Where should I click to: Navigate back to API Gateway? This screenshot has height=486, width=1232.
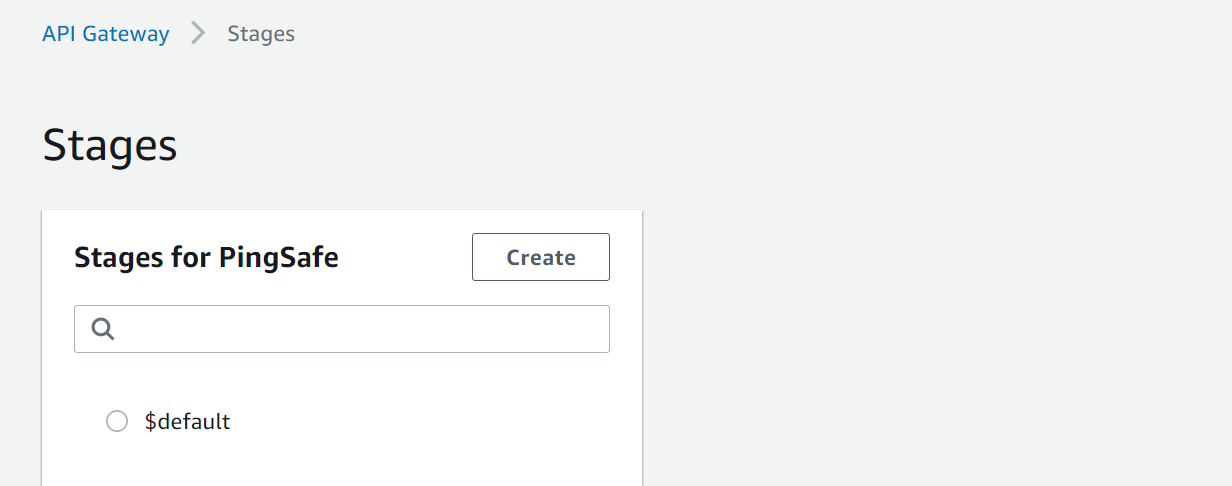pos(105,33)
